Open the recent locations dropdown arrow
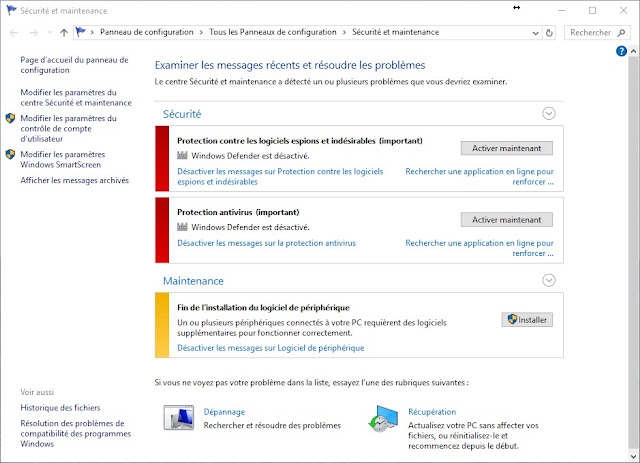 pyautogui.click(x=50, y=33)
